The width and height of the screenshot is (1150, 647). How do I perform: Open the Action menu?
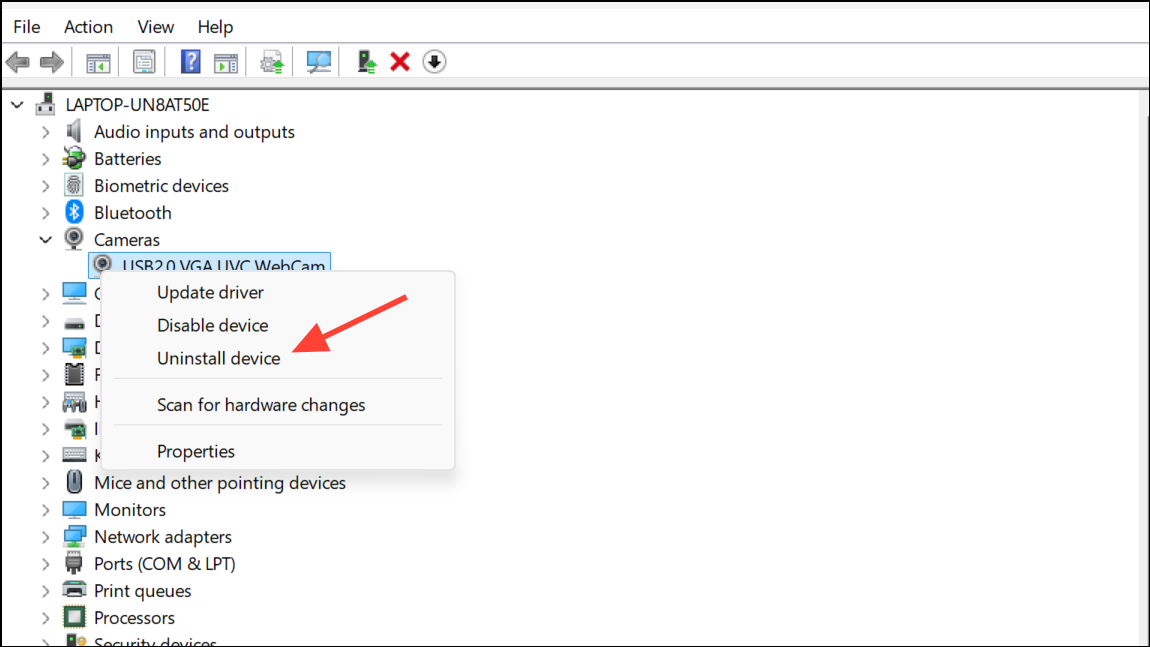88,27
